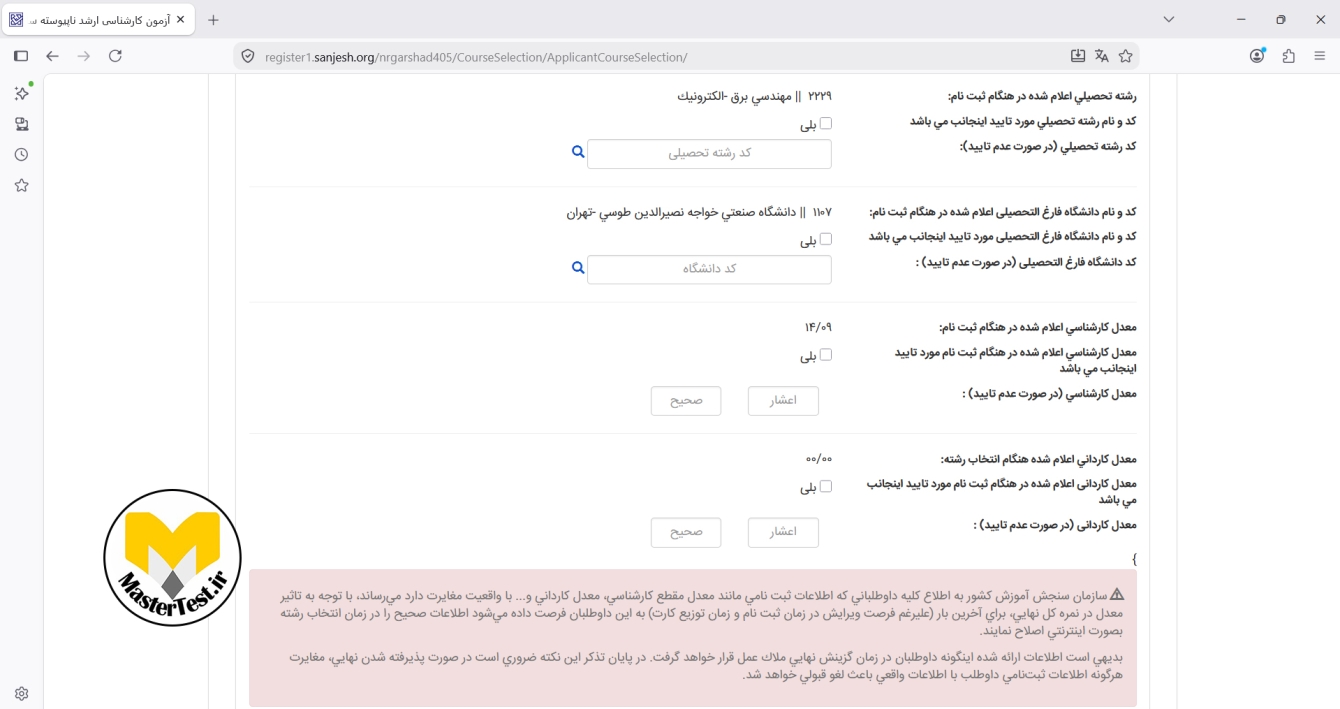Click label معدل كاردانی (در صورت عدم تاييد)
1340x709 pixels.
(1055, 525)
